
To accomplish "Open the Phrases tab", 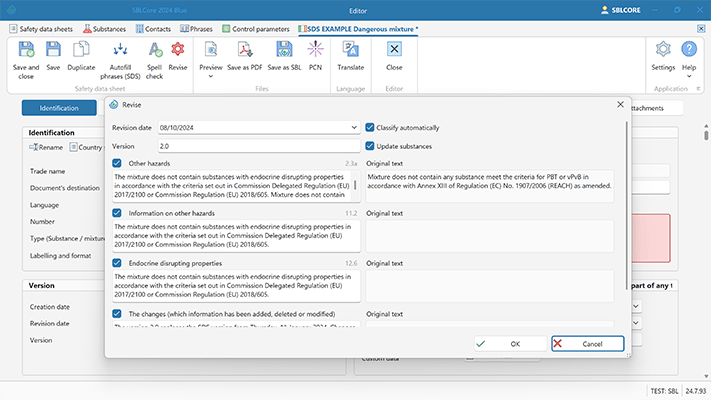I will pos(196,29).
